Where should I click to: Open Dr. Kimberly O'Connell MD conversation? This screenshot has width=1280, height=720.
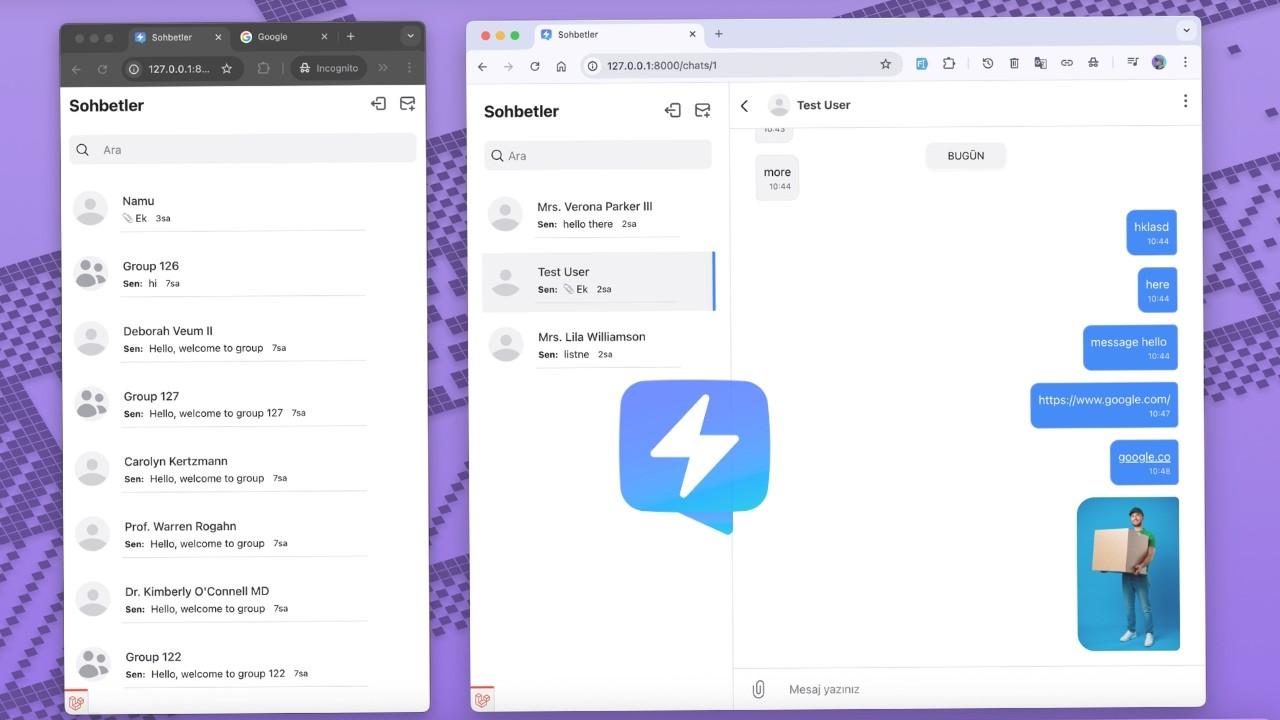243,599
